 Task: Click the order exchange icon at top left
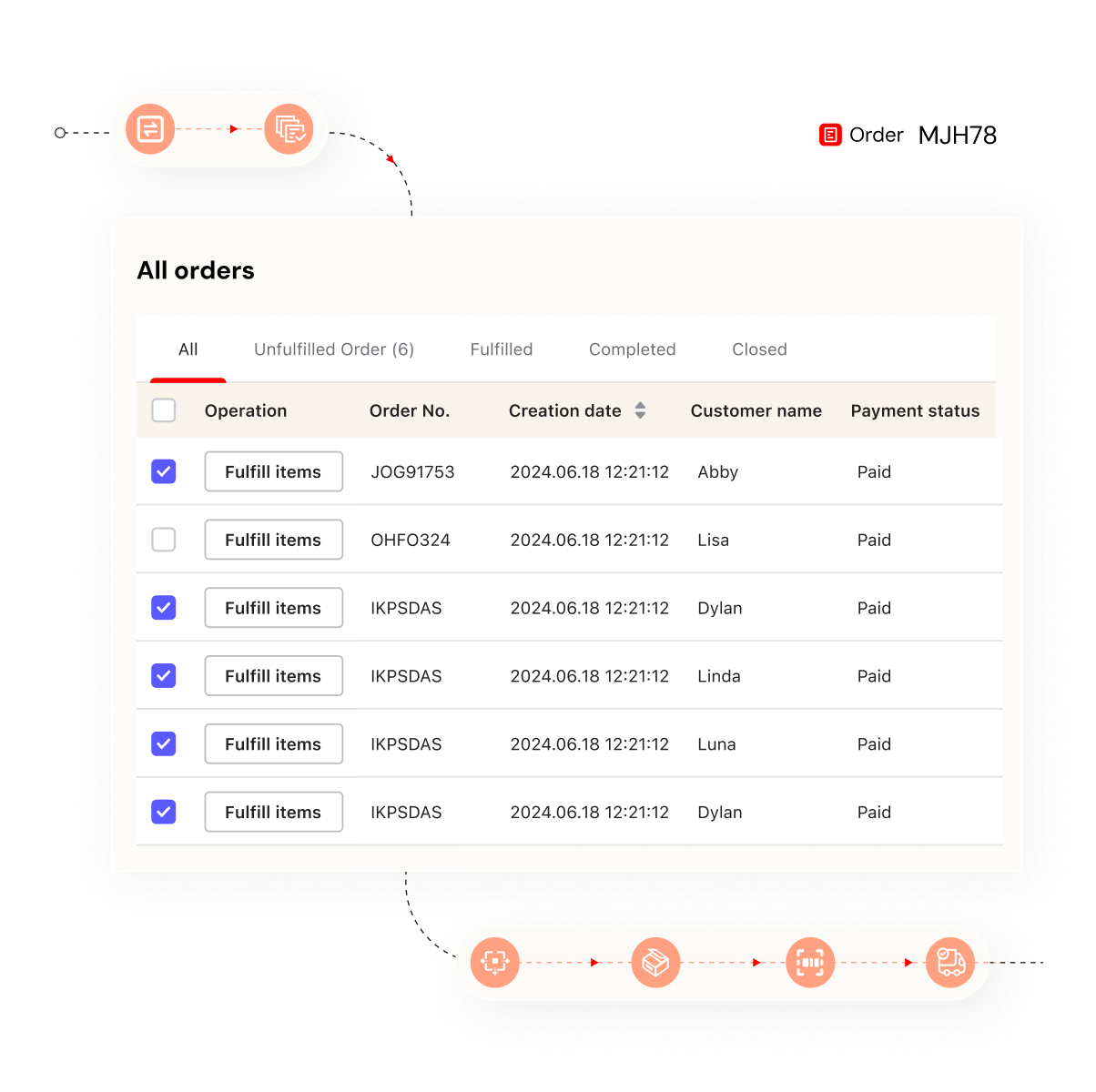coord(150,129)
